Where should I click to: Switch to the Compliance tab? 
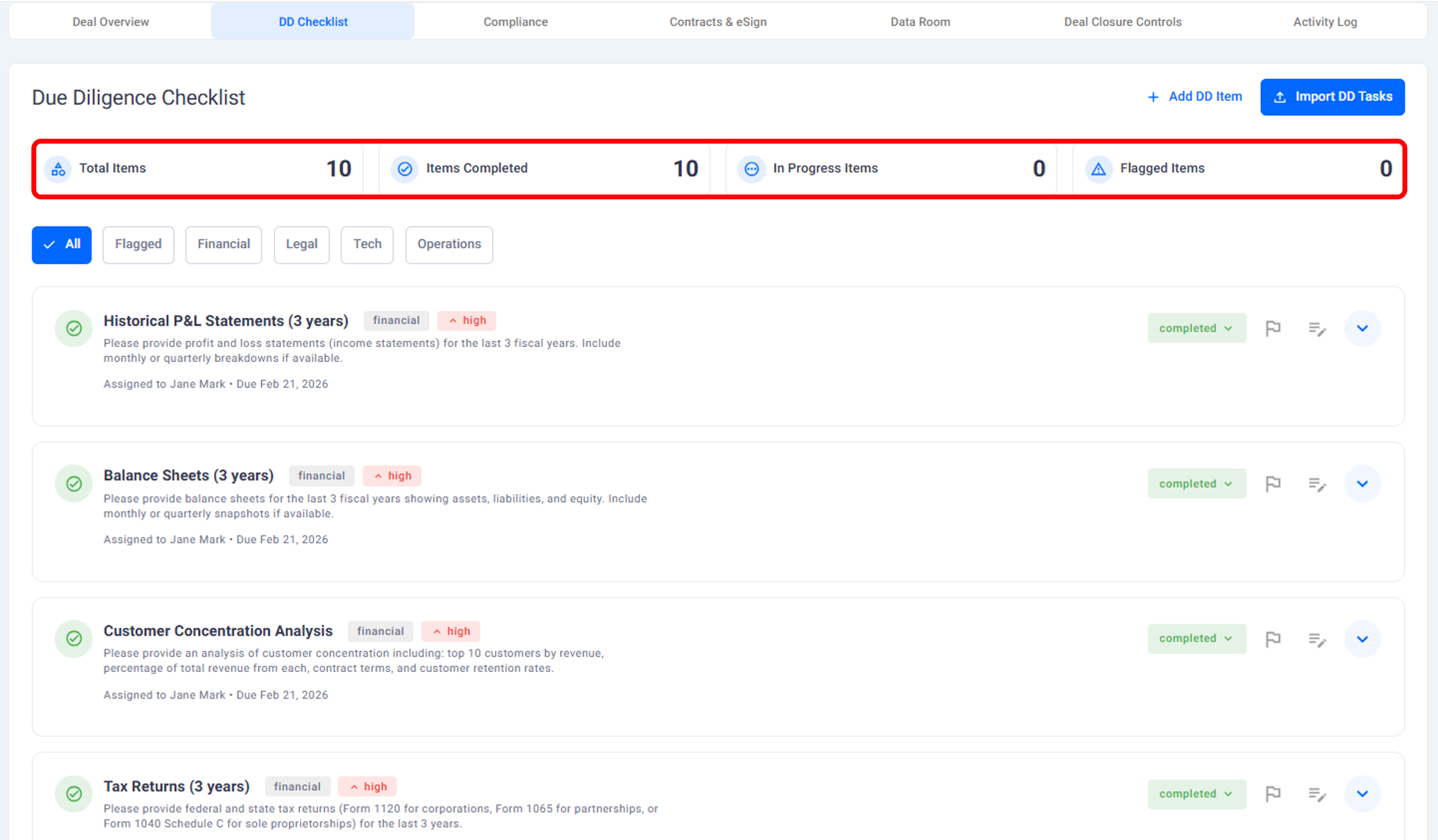click(x=515, y=22)
